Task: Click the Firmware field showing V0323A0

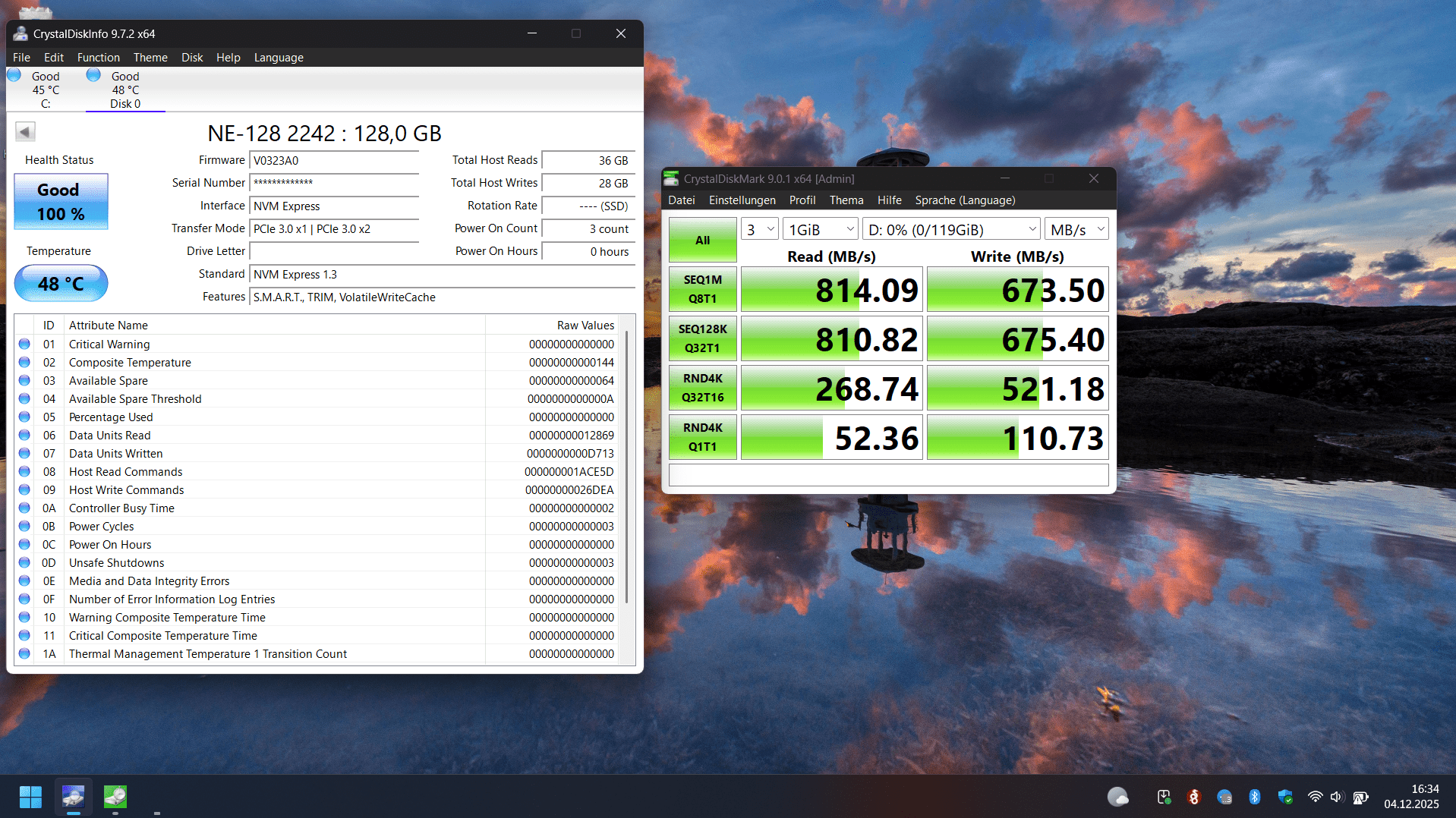Action: click(334, 161)
